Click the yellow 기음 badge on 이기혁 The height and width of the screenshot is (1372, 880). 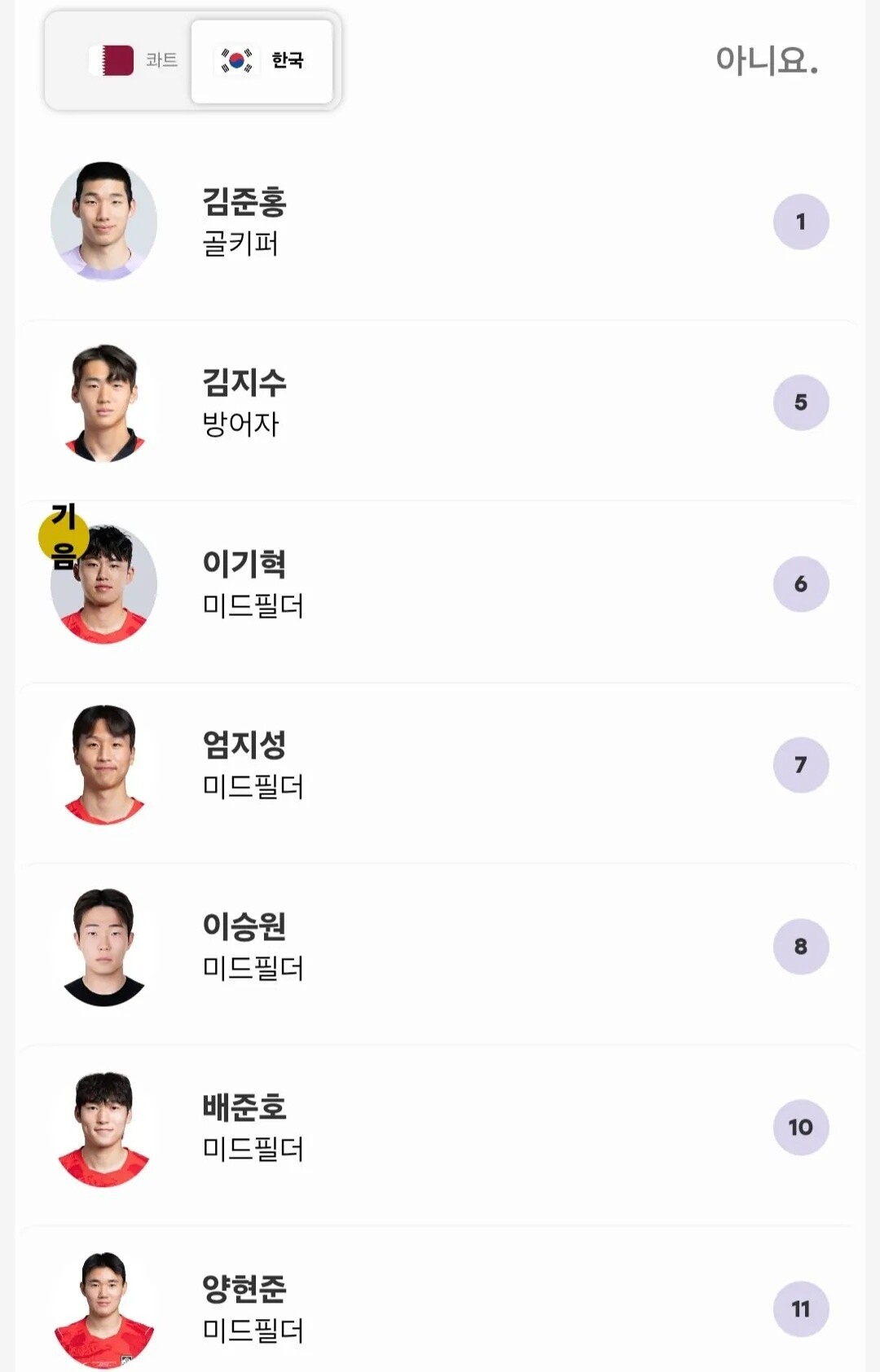(x=63, y=536)
